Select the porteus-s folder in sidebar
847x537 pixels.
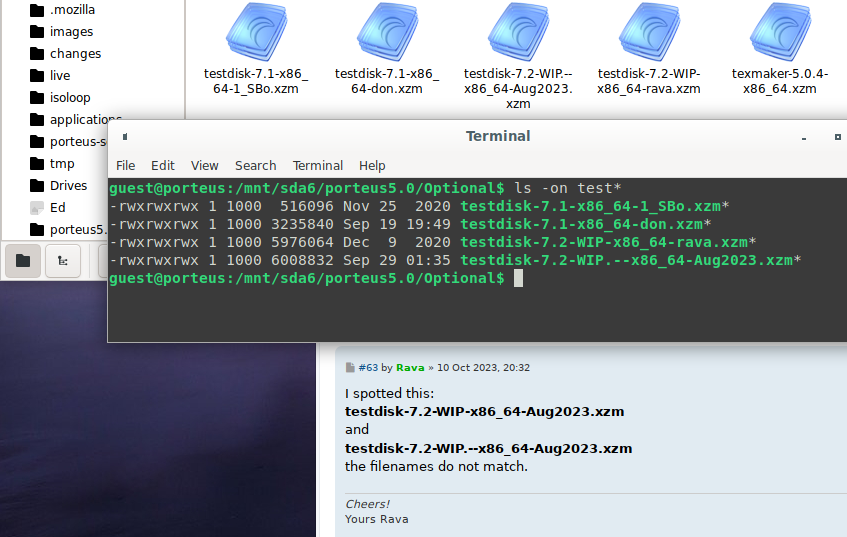68,142
